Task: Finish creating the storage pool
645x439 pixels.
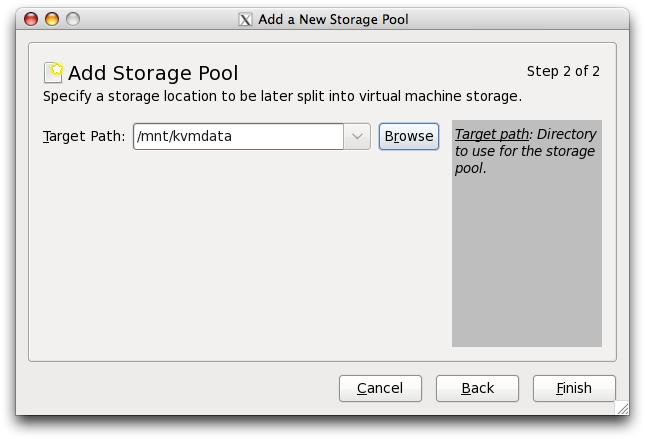Action: (574, 388)
